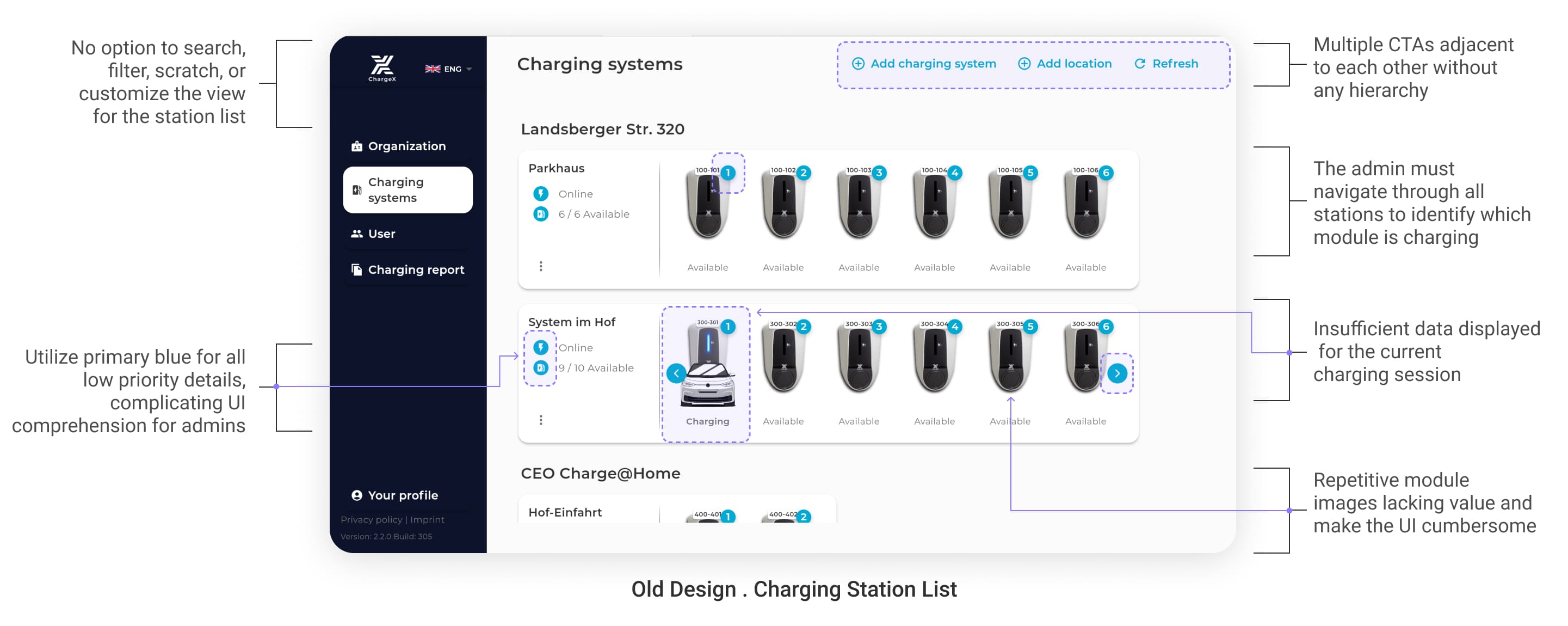Viewport: 1568px width, 626px height.
Task: Select Charging systems in sidebar
Action: click(407, 190)
